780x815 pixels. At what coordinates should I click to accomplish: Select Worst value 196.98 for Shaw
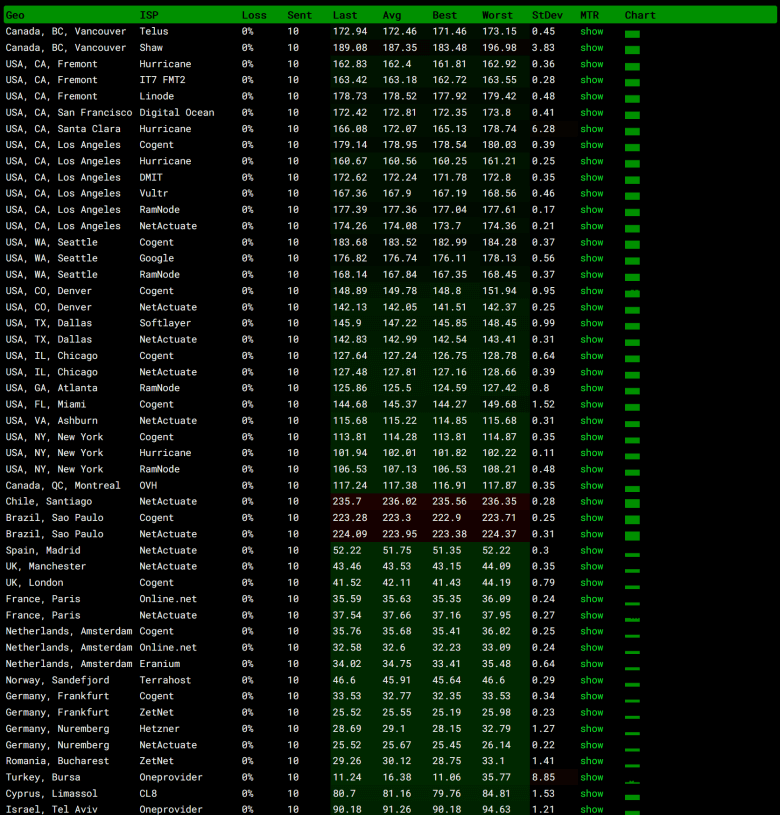499,47
